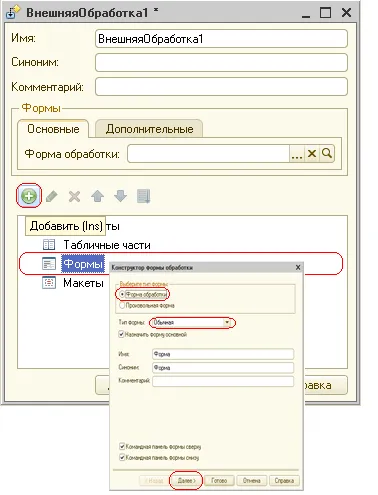Click the move up arrow icon
The image size is (378, 495).
[97, 196]
